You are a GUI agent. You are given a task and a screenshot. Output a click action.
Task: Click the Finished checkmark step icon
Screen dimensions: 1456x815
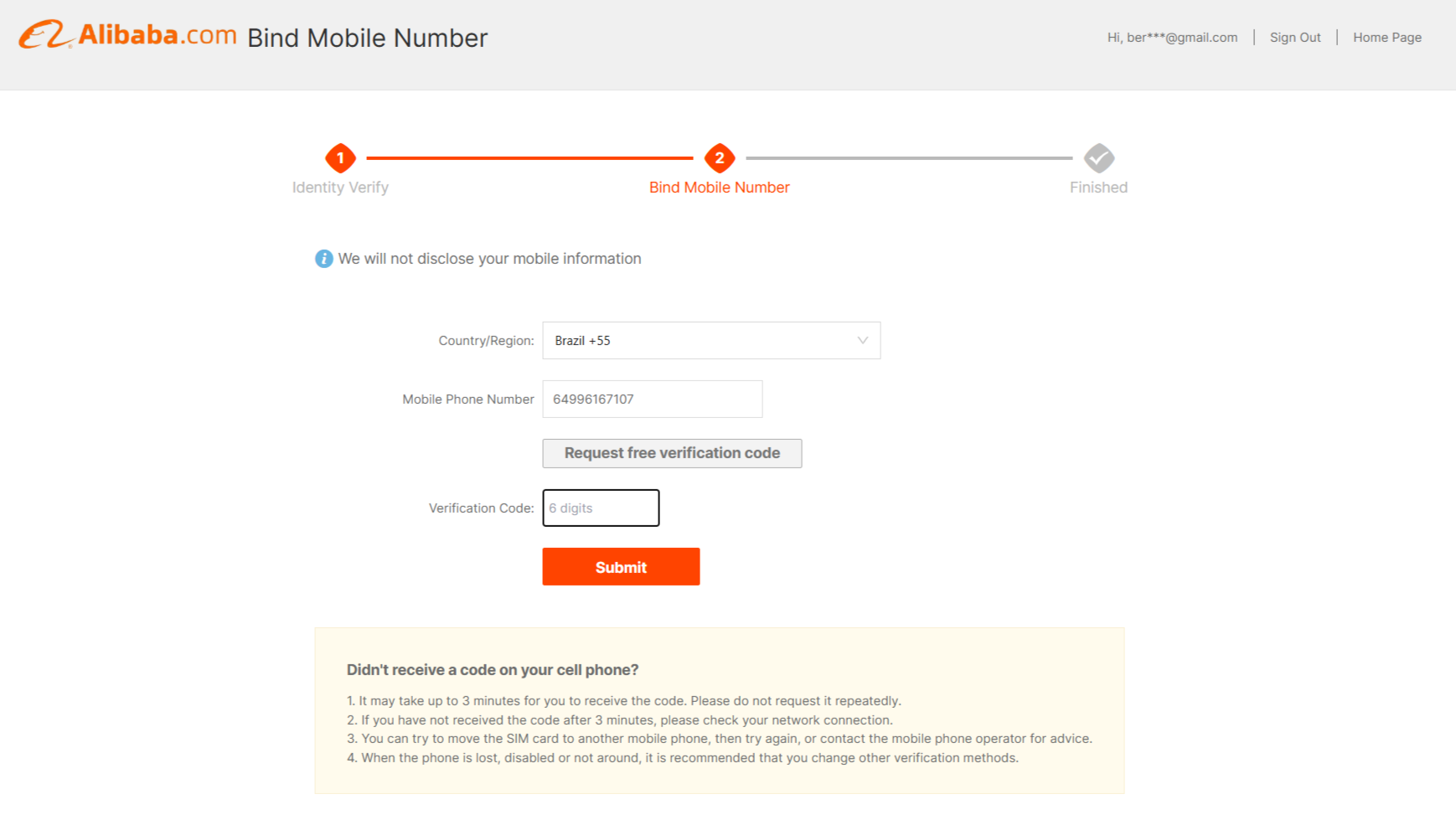point(1099,157)
